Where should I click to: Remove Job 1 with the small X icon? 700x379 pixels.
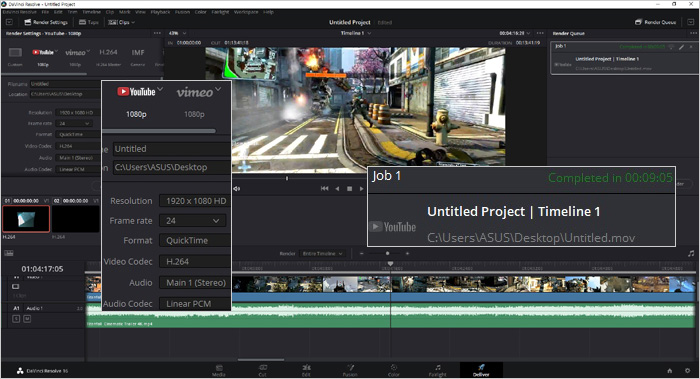tap(691, 46)
